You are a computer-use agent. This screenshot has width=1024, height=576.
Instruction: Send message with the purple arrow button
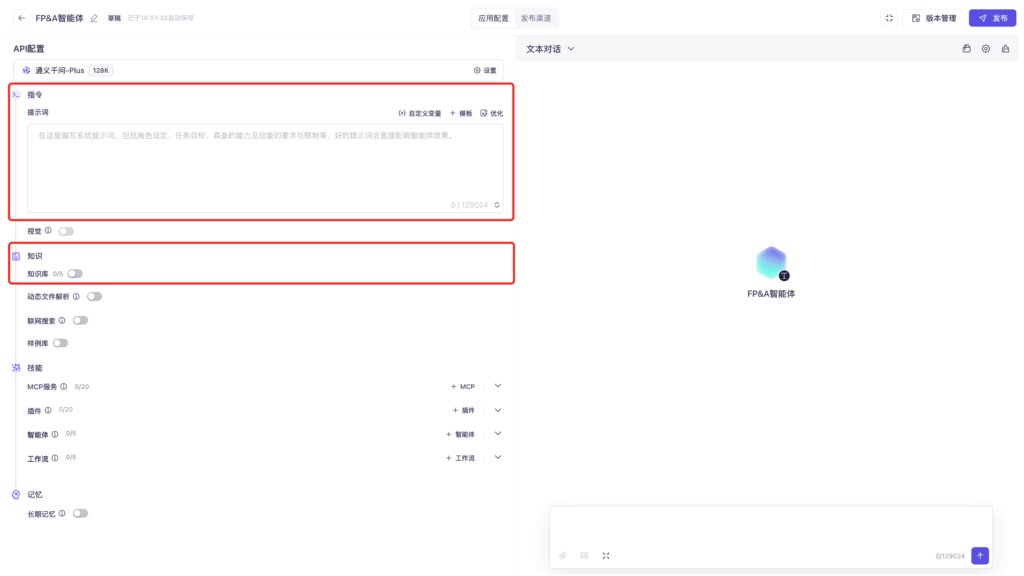(x=980, y=555)
